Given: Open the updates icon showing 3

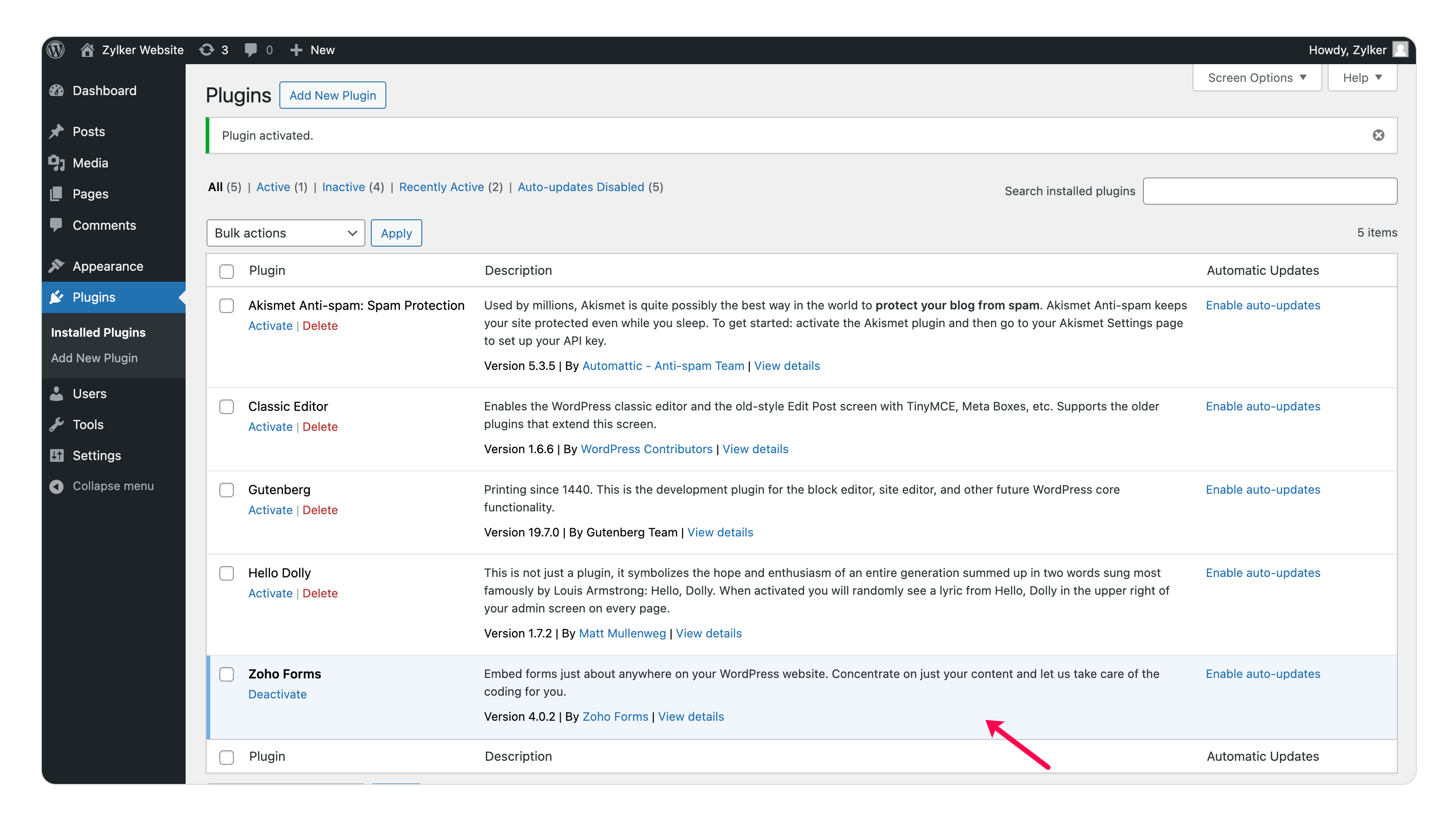Looking at the screenshot, I should tap(207, 50).
